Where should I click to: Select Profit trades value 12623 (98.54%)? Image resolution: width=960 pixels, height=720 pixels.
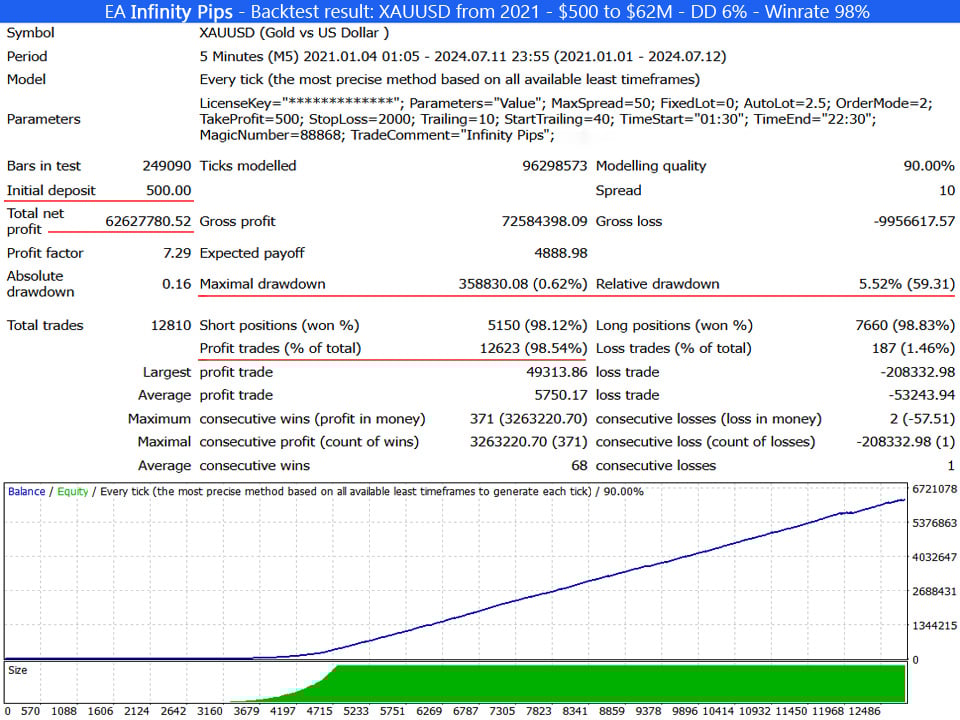point(533,348)
